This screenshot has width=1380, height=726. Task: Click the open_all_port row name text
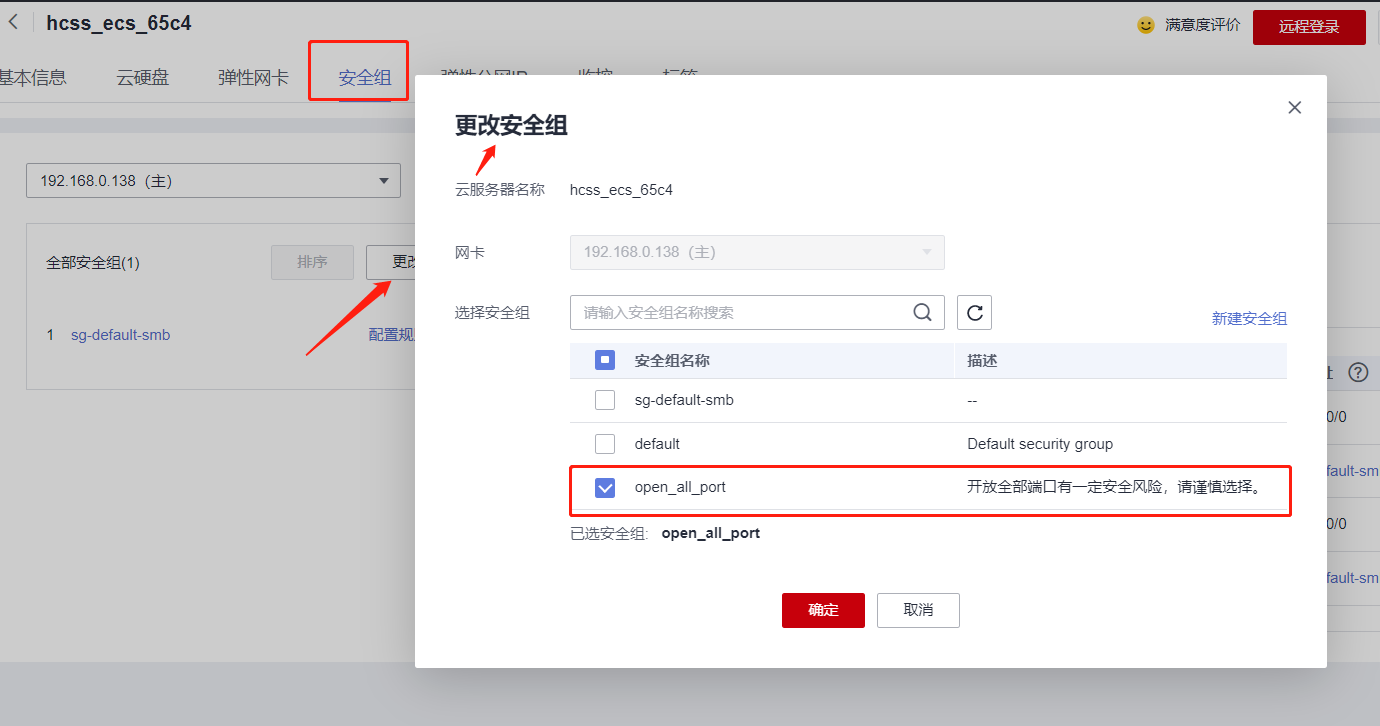(680, 487)
